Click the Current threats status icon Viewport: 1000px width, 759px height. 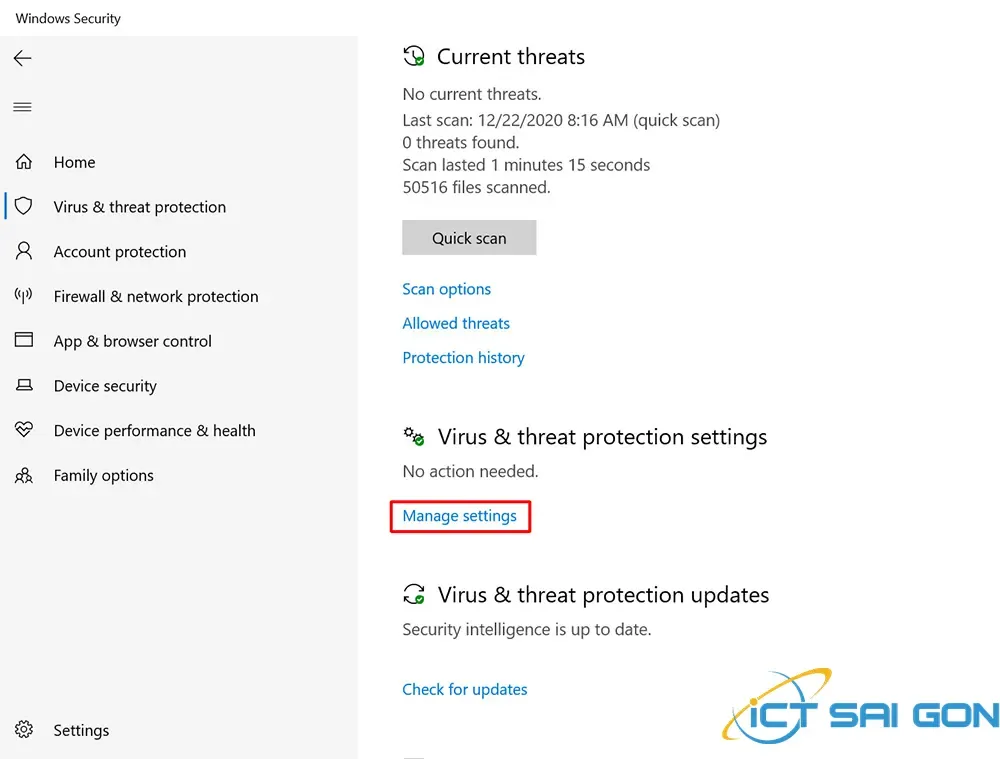pos(414,56)
